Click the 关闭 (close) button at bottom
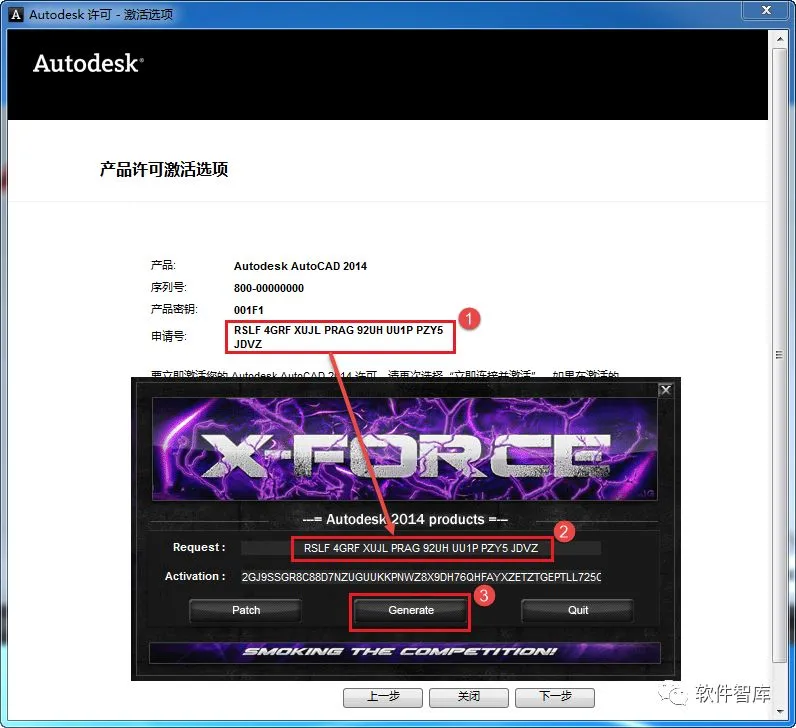 coord(469,697)
